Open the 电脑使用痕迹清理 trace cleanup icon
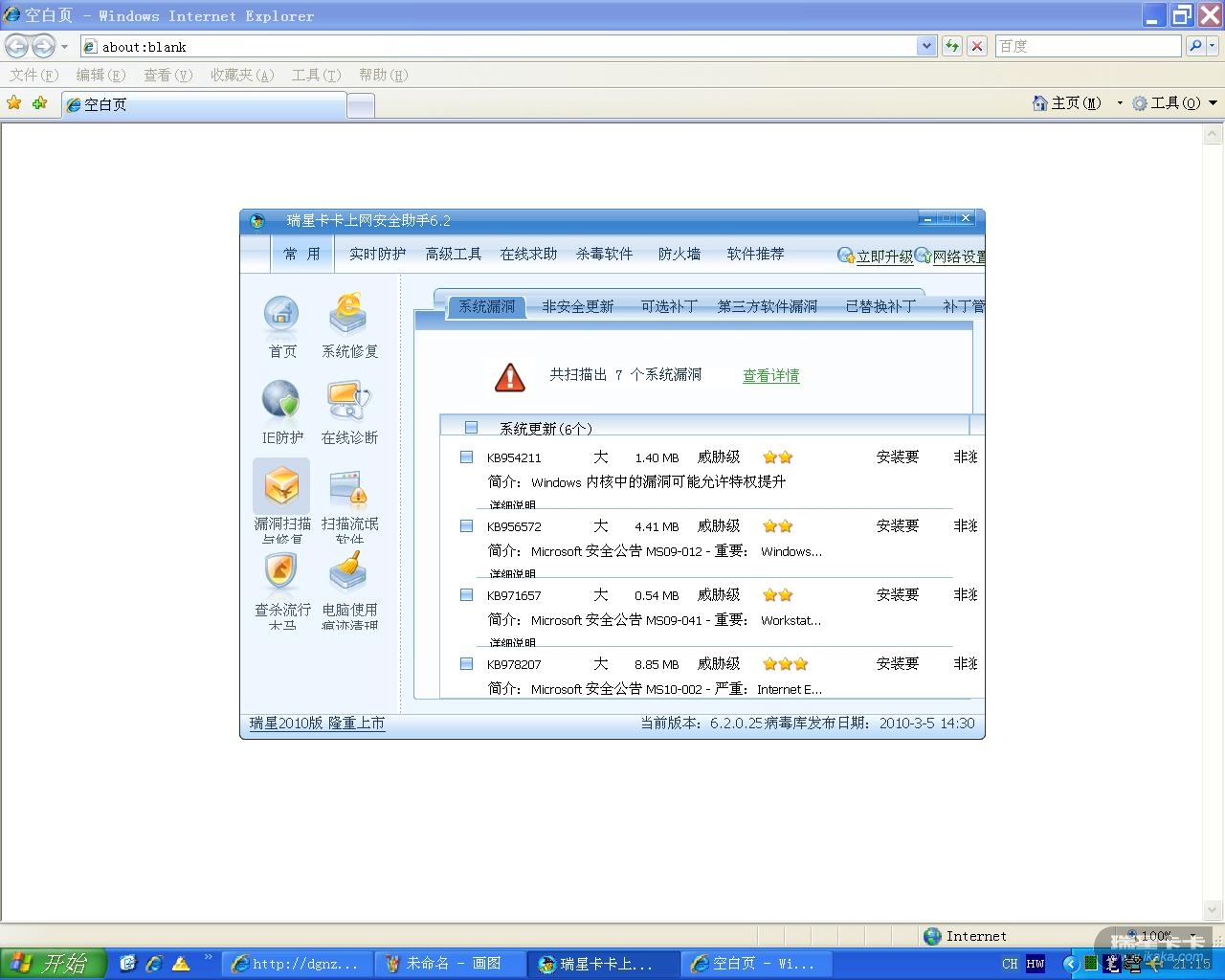Screen dimensions: 1225x980 (x=349, y=573)
